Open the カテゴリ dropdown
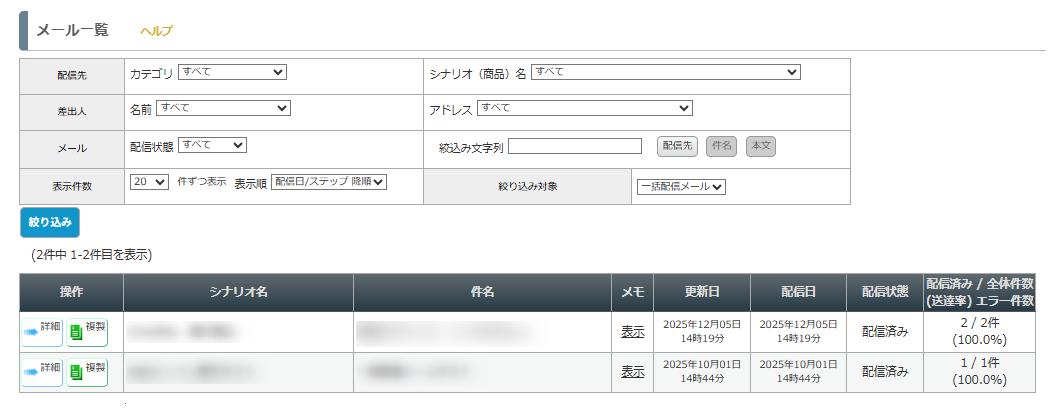The width and height of the screenshot is (1061, 410). click(232, 72)
